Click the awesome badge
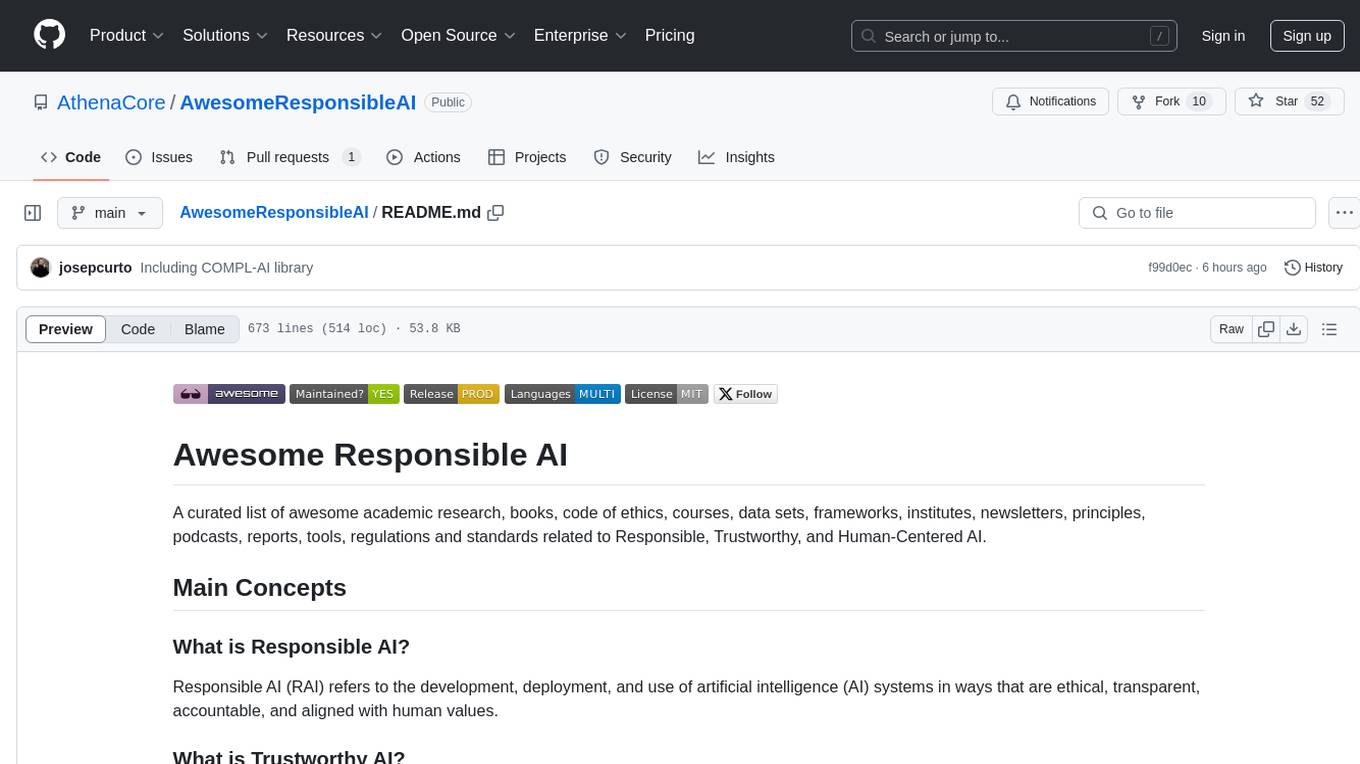Viewport: 1360px width, 764px height. pos(229,394)
